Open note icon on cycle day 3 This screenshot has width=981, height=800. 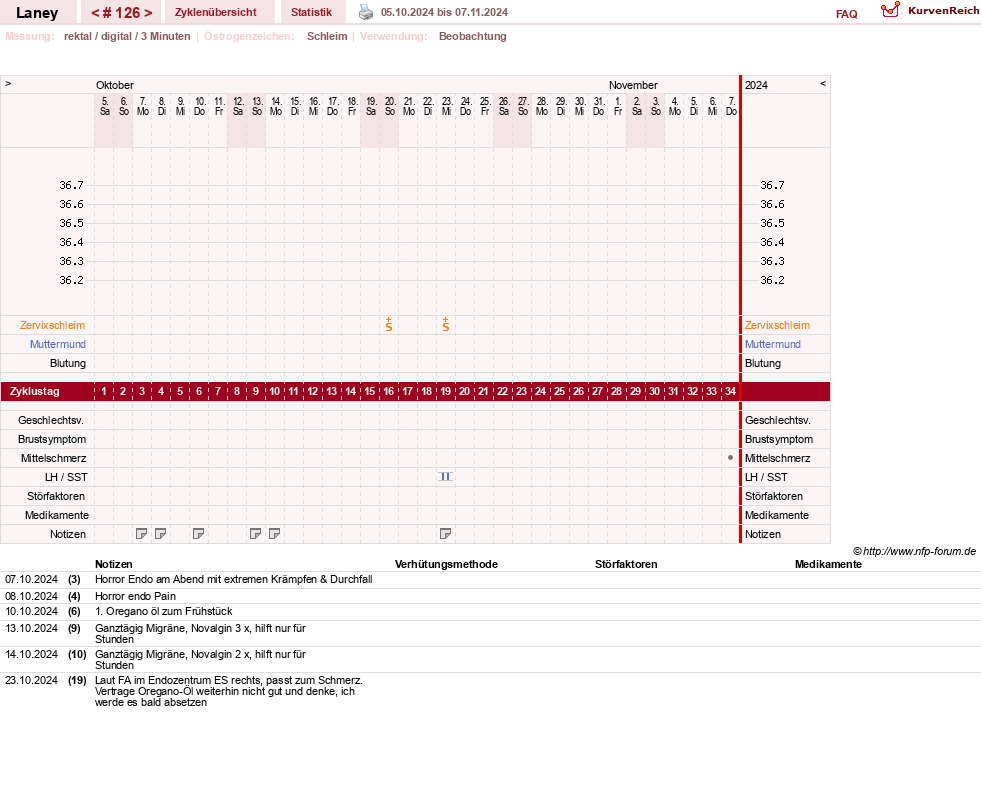click(141, 534)
